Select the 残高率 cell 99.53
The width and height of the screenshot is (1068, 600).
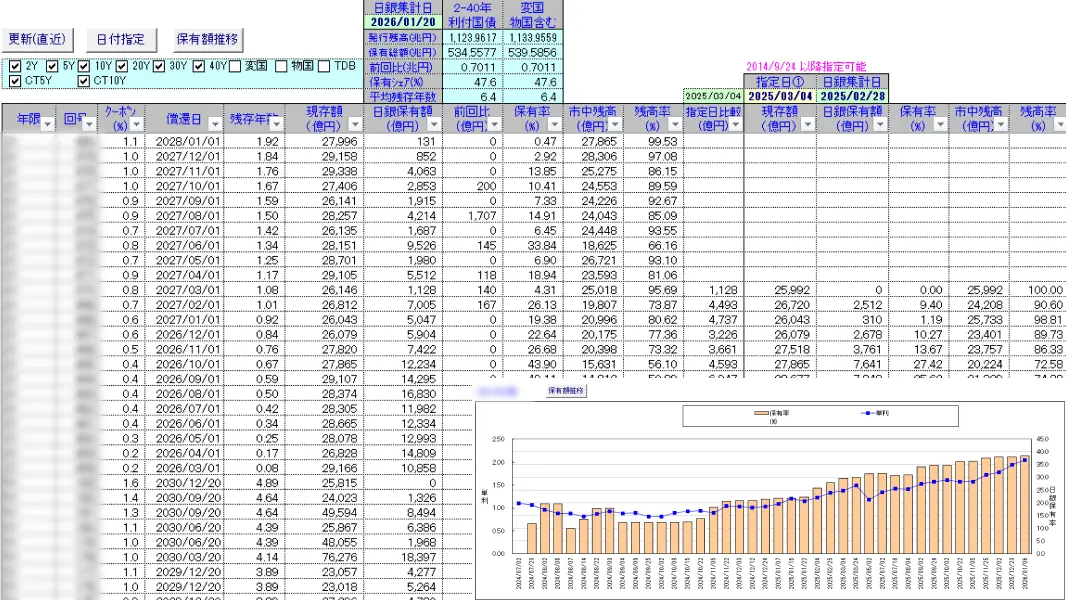point(653,142)
